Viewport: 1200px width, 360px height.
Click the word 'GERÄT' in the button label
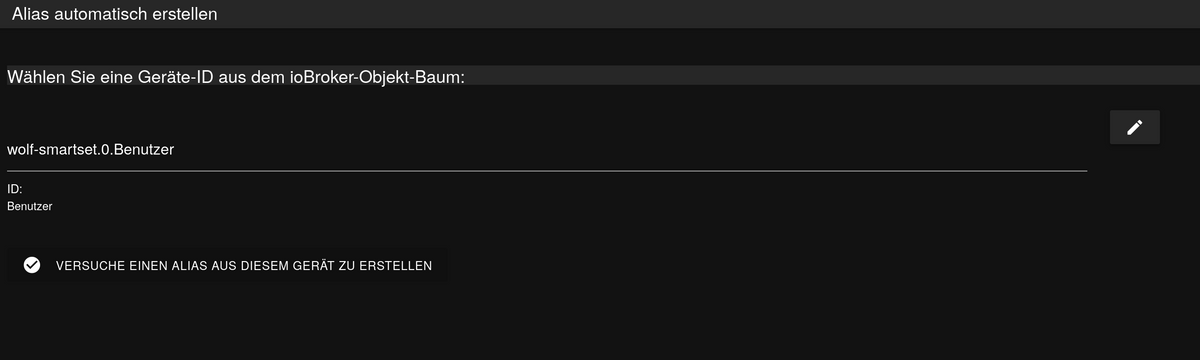click(x=306, y=266)
